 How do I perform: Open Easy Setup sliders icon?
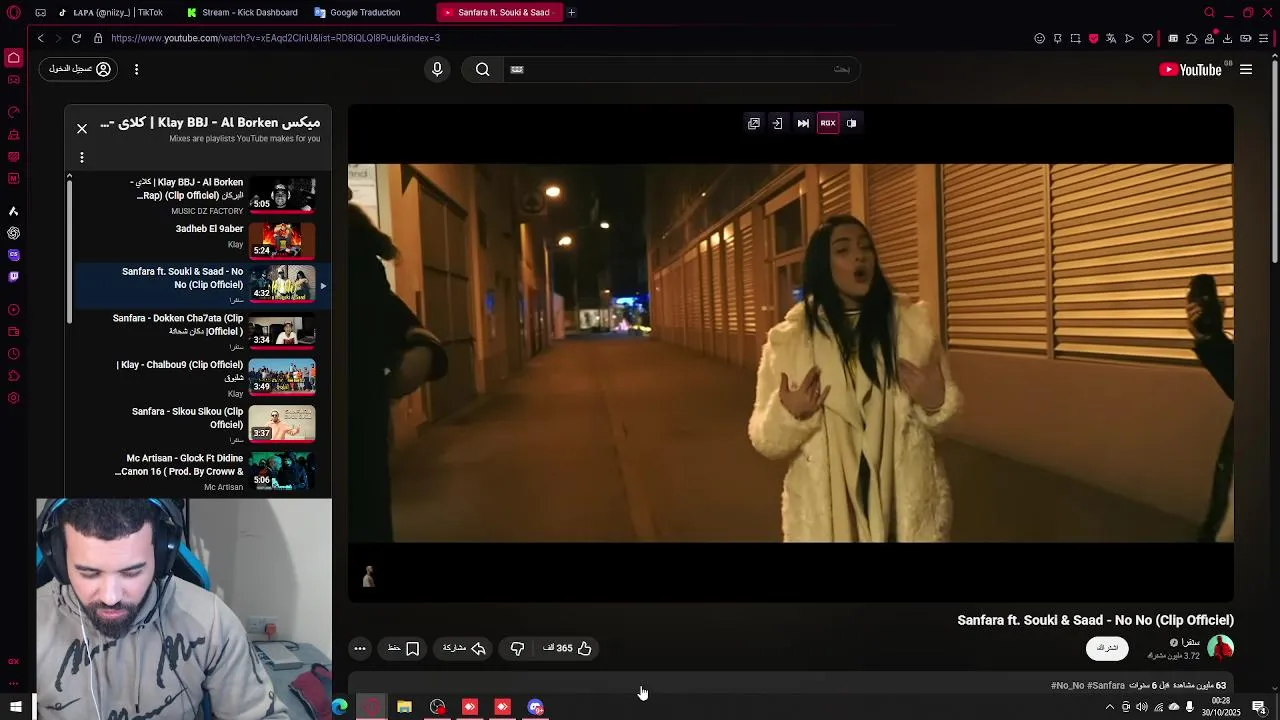(x=1264, y=38)
